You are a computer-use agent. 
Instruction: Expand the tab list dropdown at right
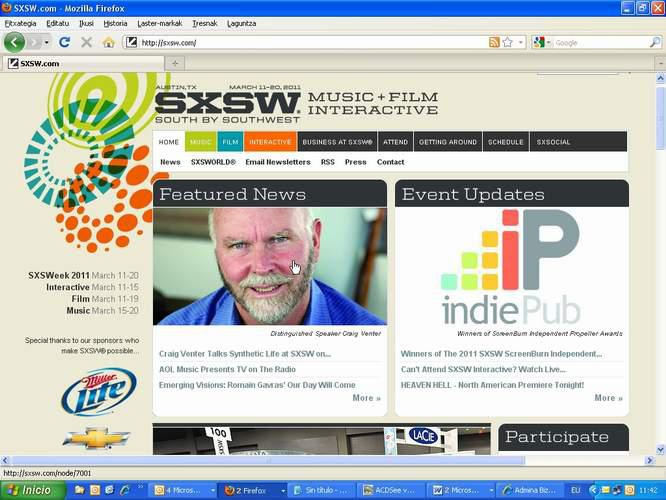tap(661, 64)
